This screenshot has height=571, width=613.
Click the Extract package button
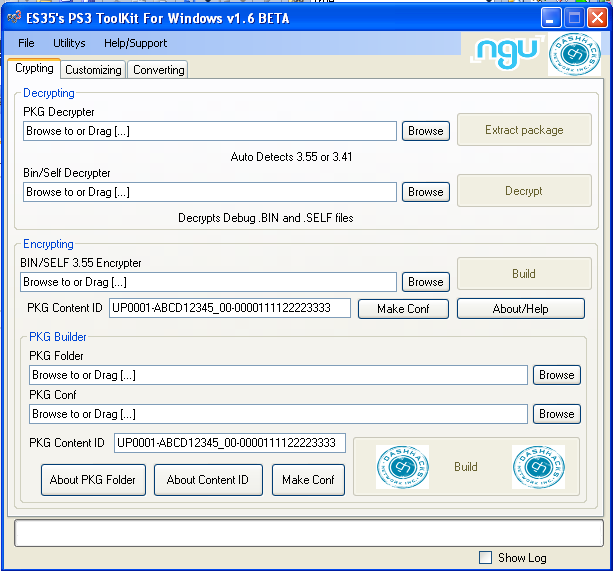pos(524,130)
